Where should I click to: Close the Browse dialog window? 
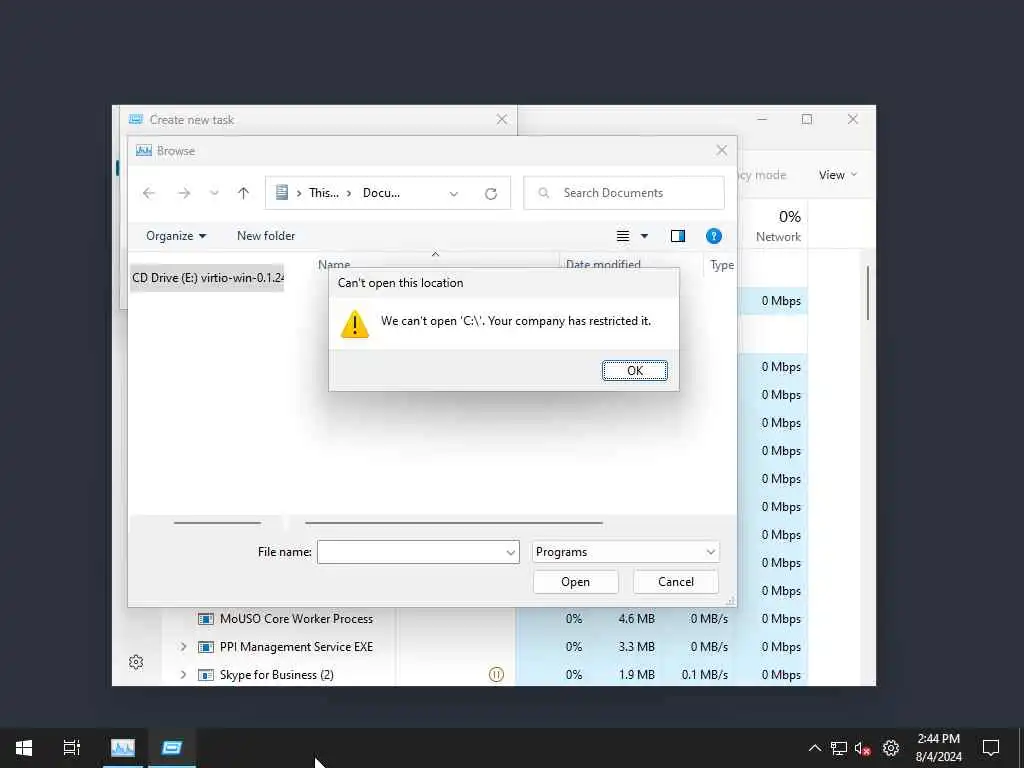tap(722, 150)
